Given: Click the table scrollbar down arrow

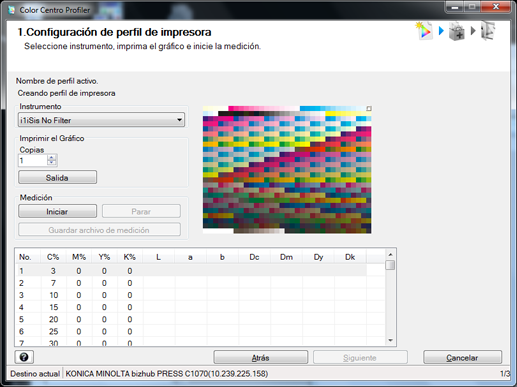Looking at the screenshot, I should pyautogui.click(x=390, y=340).
